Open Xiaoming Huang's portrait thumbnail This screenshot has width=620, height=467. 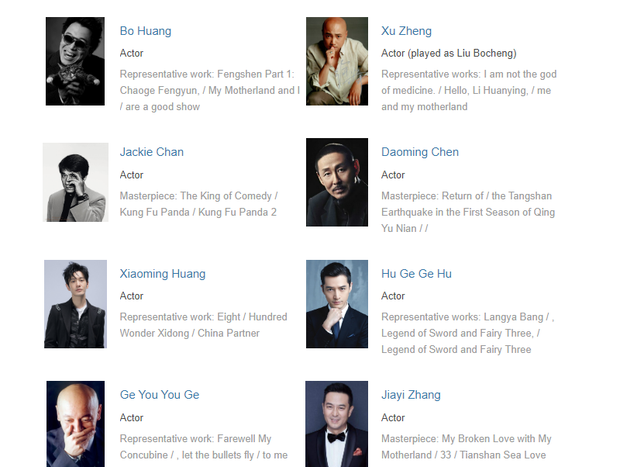pyautogui.click(x=75, y=304)
